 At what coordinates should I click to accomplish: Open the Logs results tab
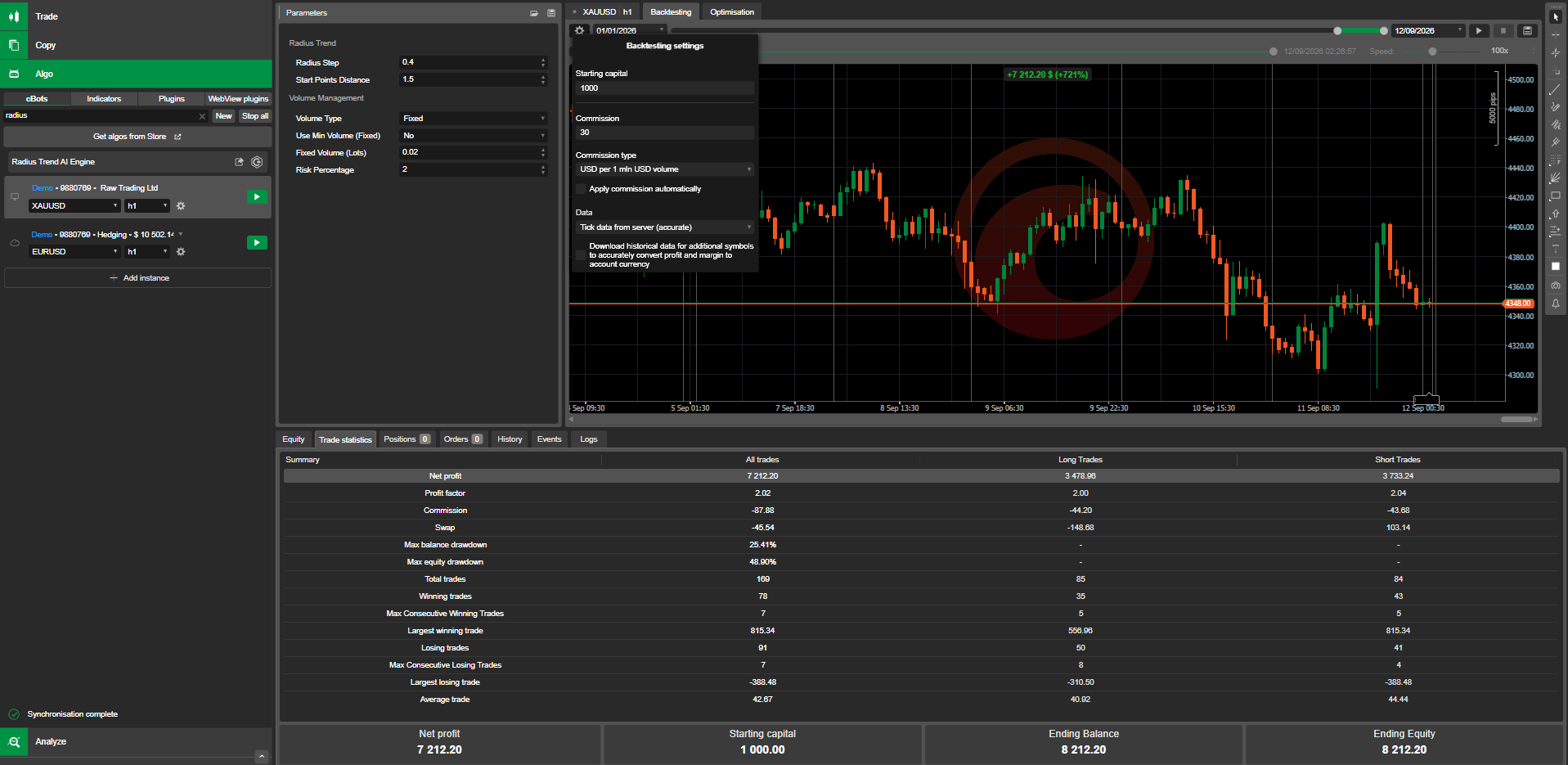pyautogui.click(x=589, y=439)
